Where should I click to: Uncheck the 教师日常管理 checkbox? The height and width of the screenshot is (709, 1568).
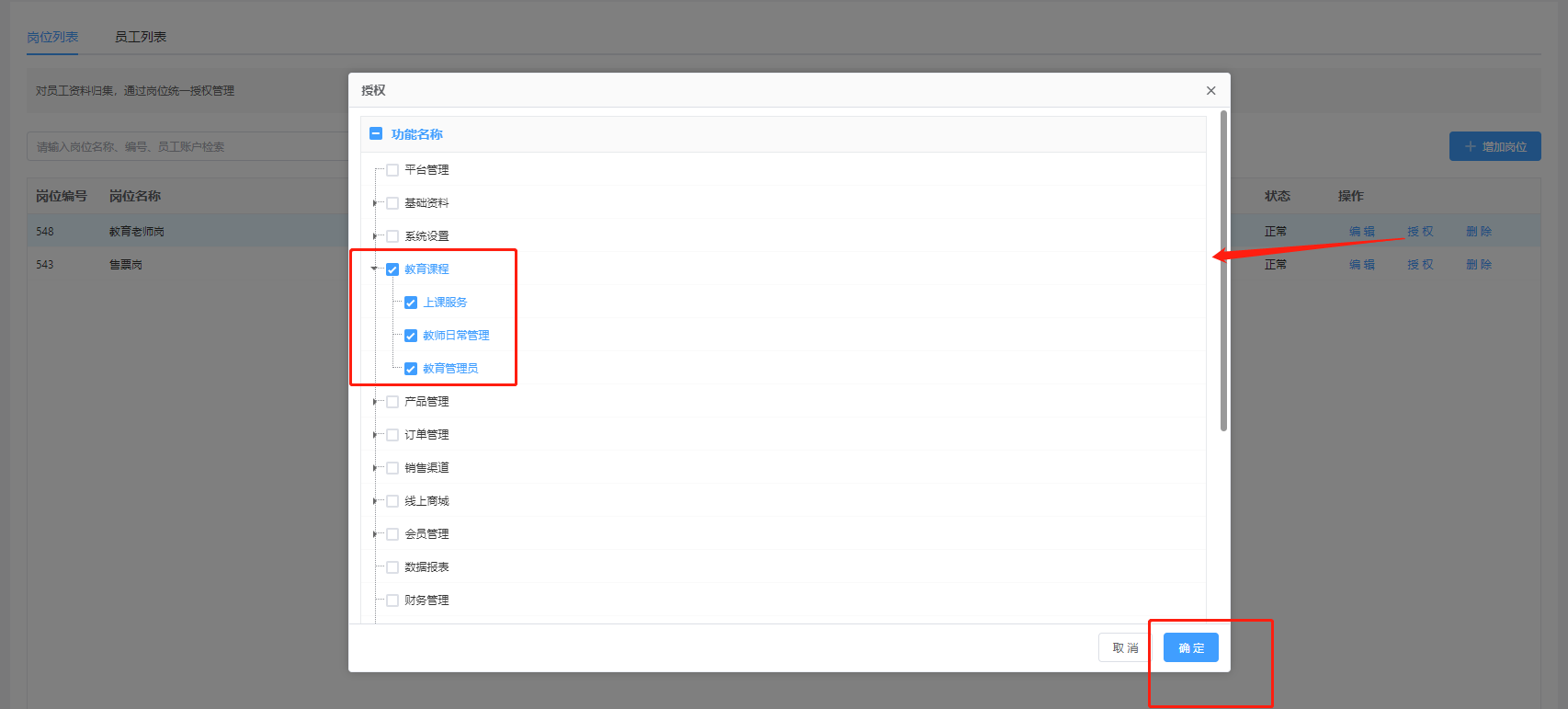pyautogui.click(x=411, y=336)
